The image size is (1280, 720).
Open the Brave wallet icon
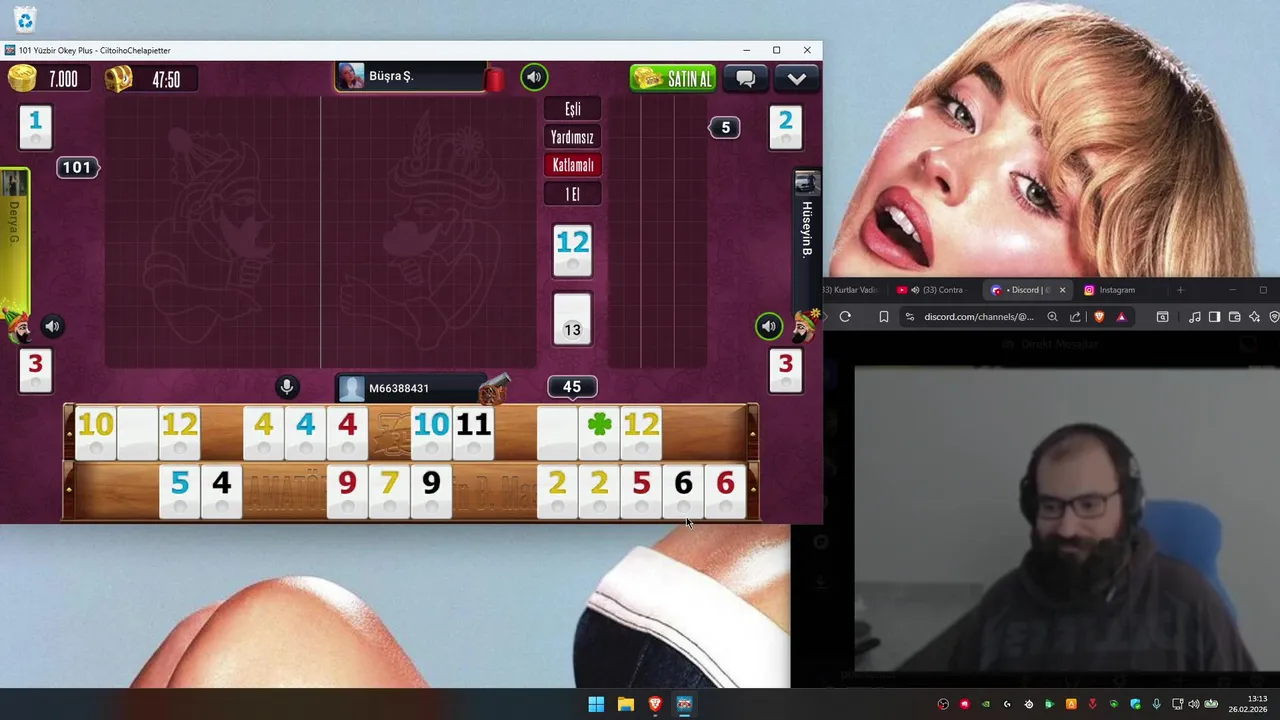click(1234, 317)
